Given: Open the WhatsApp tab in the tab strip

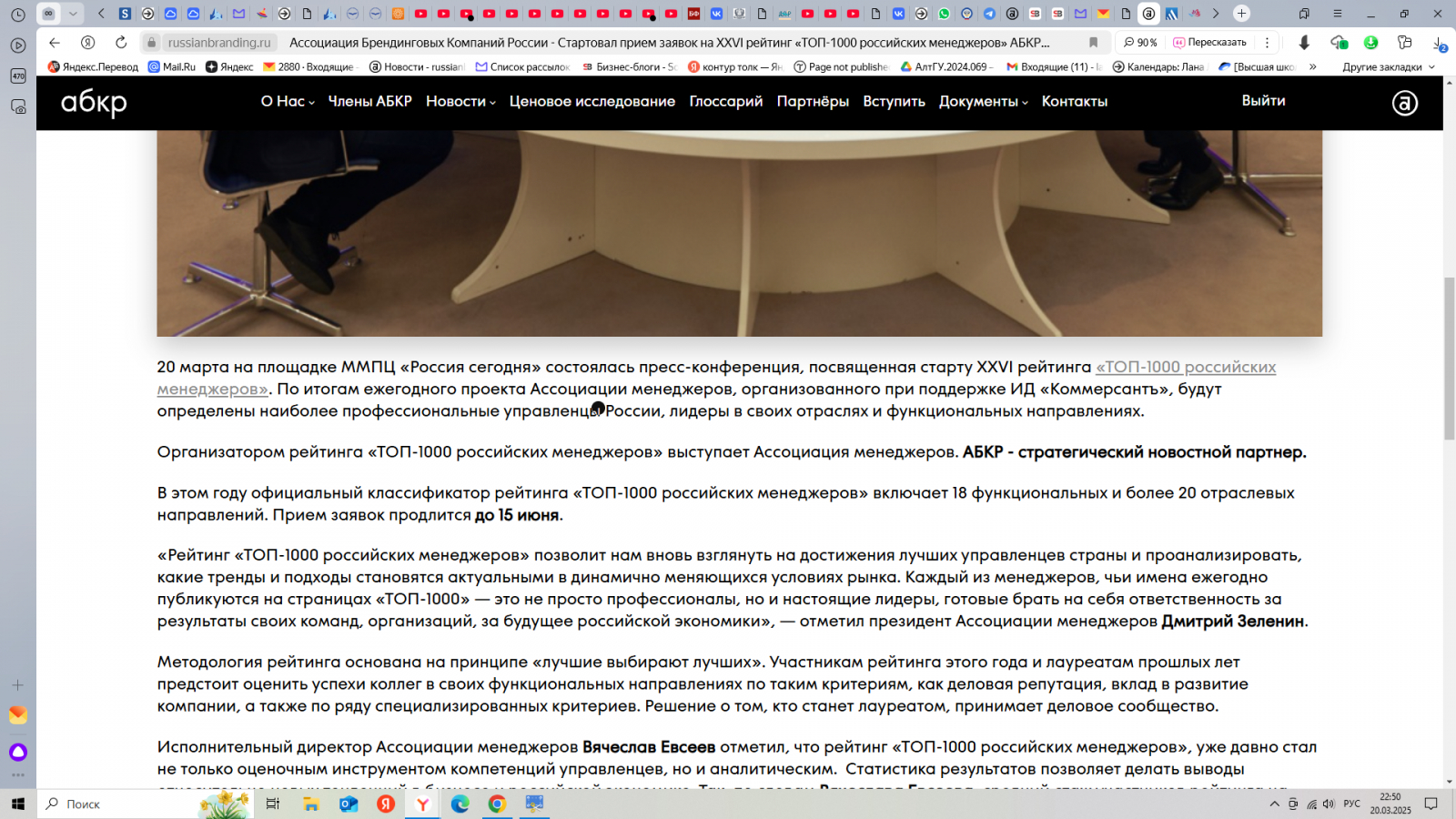Looking at the screenshot, I should coord(944,14).
